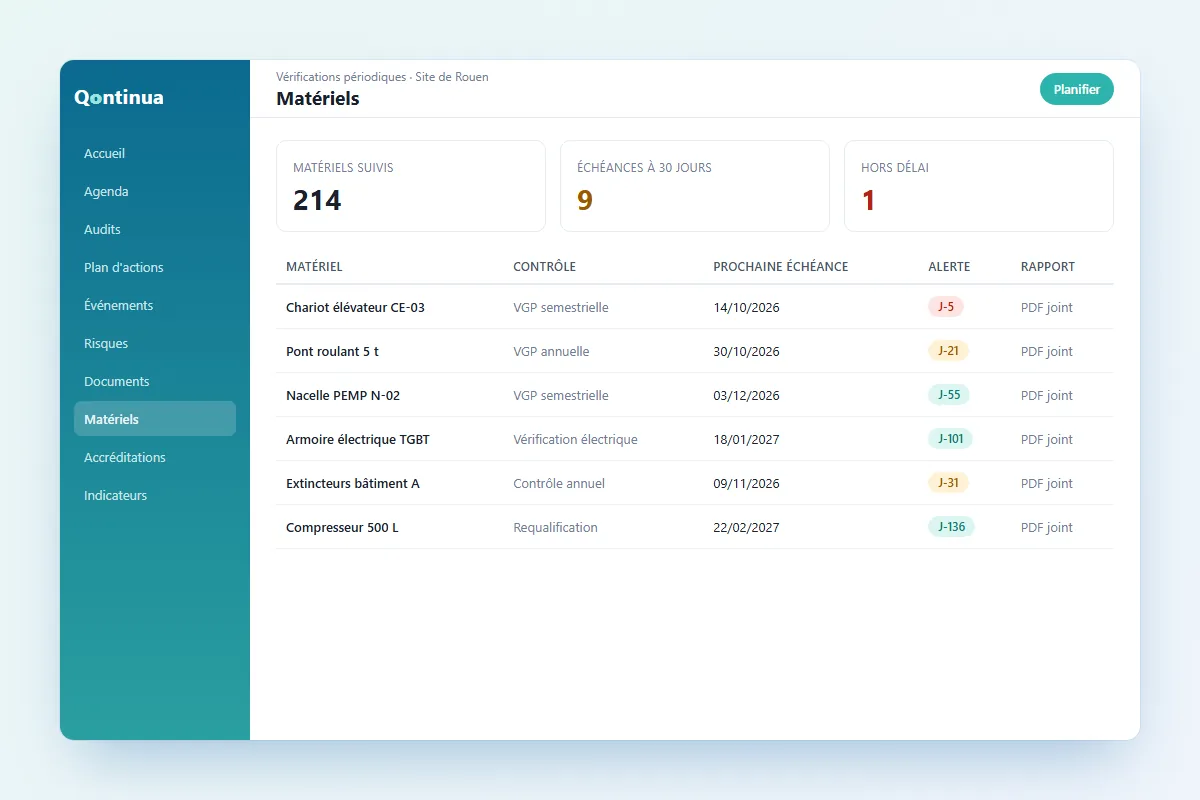
Task: Select the J-31 alert badge
Action: (948, 483)
